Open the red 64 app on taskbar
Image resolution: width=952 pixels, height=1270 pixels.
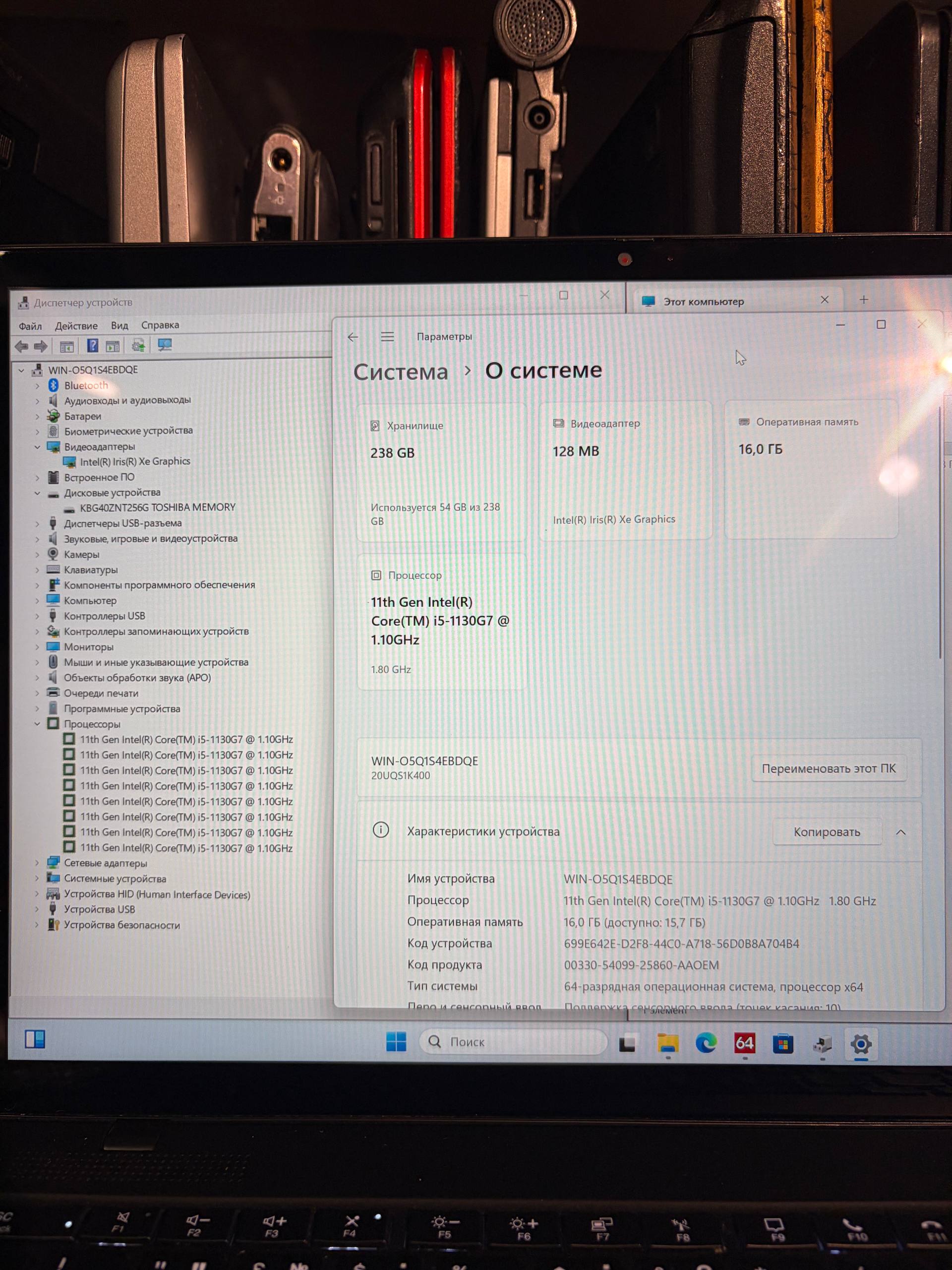pos(744,1043)
